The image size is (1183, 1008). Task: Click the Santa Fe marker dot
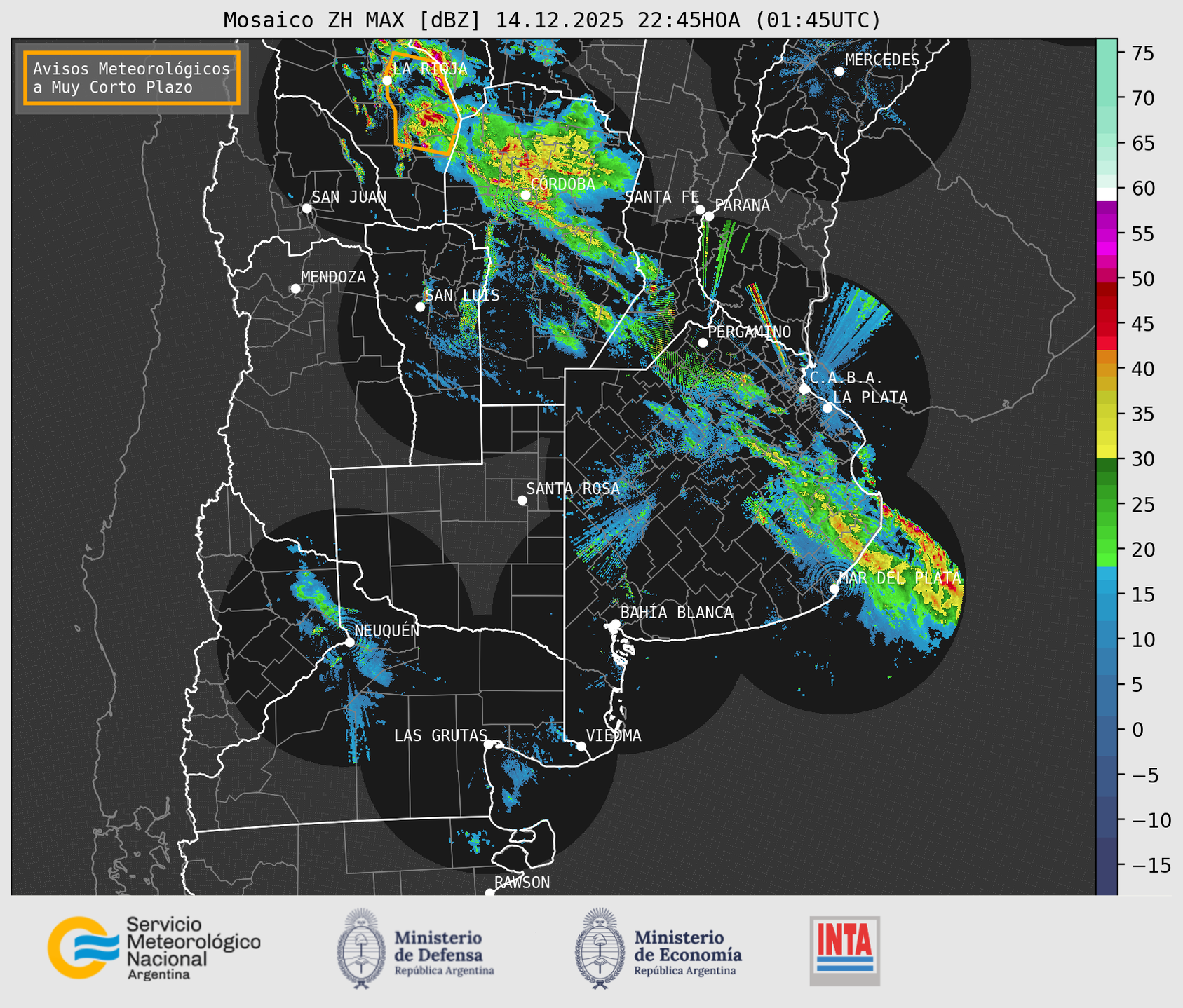point(700,210)
